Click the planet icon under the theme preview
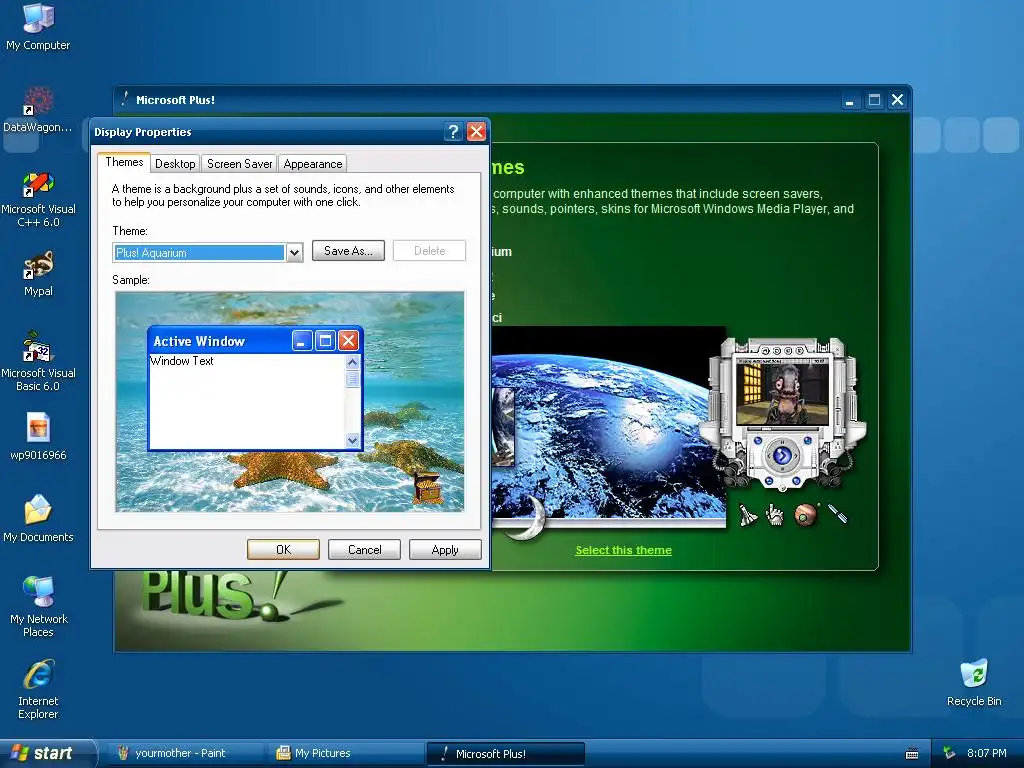1024x768 pixels. tap(806, 515)
